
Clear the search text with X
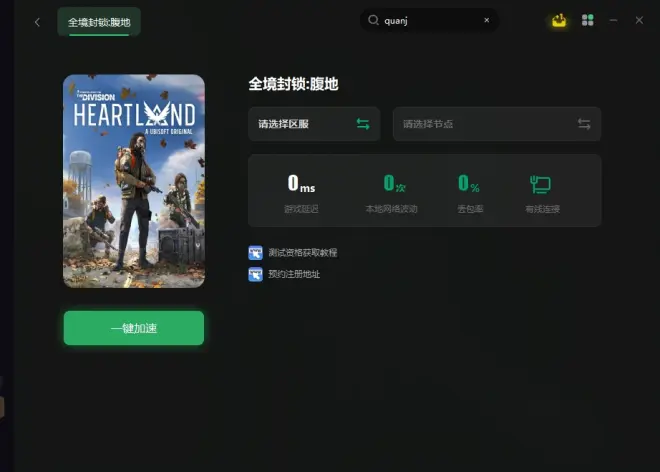point(487,20)
